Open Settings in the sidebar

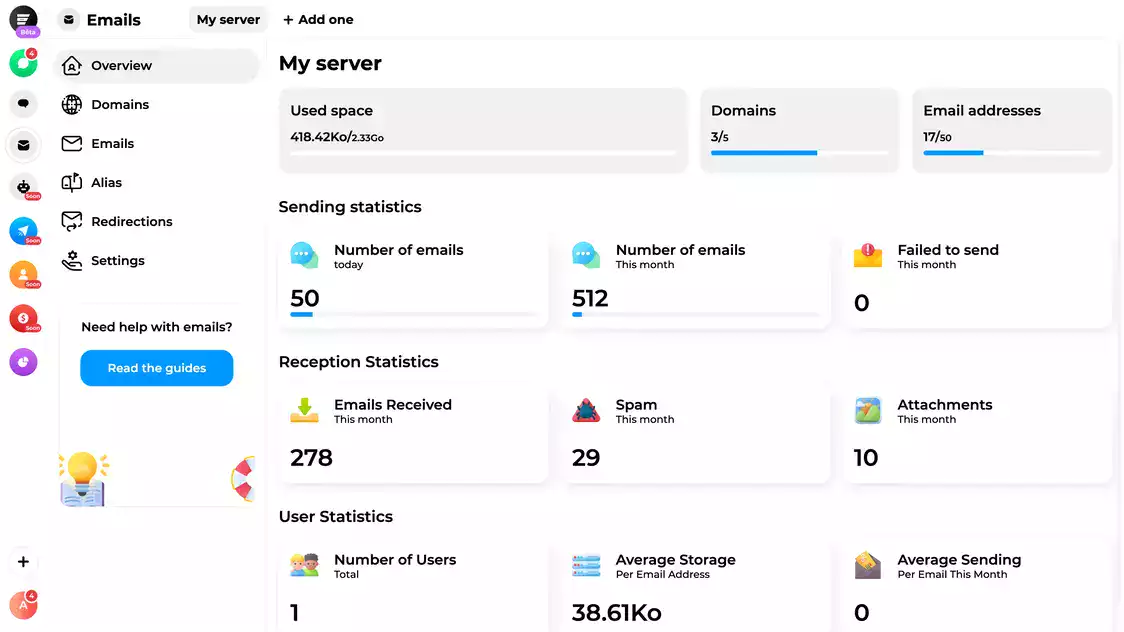156,261
